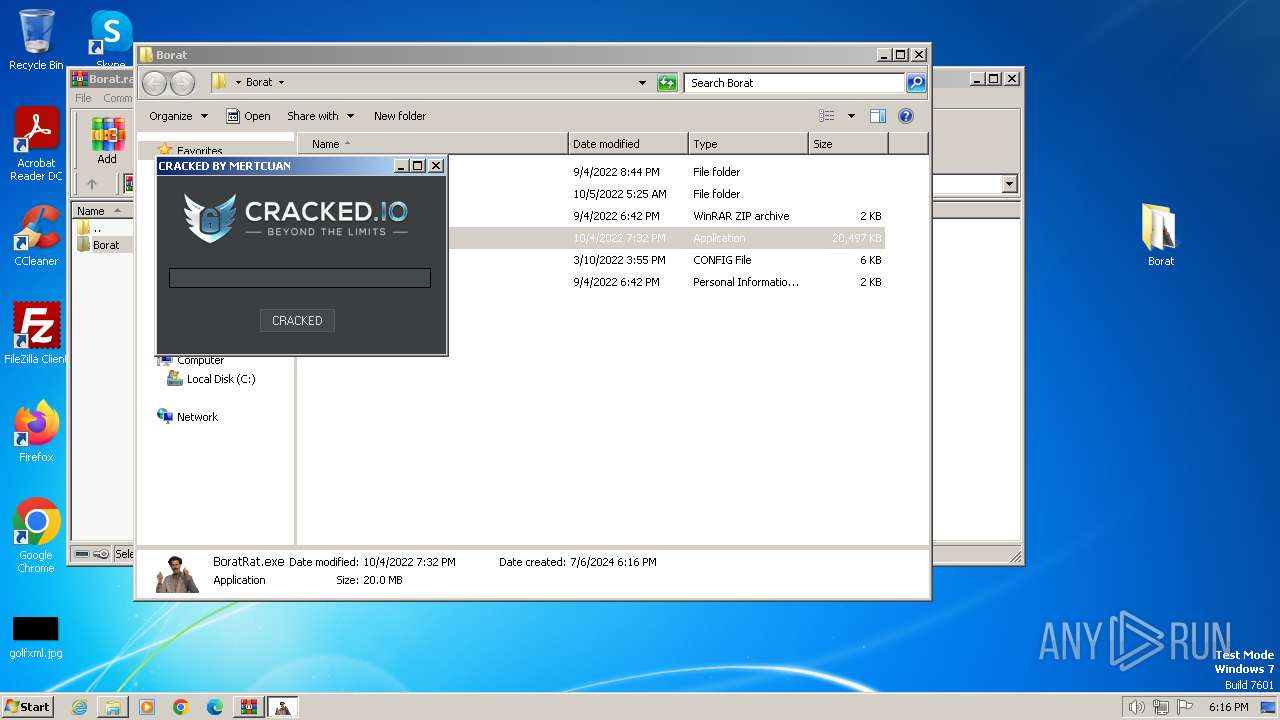Click the change view icon
1280x720 pixels.
[827, 116]
